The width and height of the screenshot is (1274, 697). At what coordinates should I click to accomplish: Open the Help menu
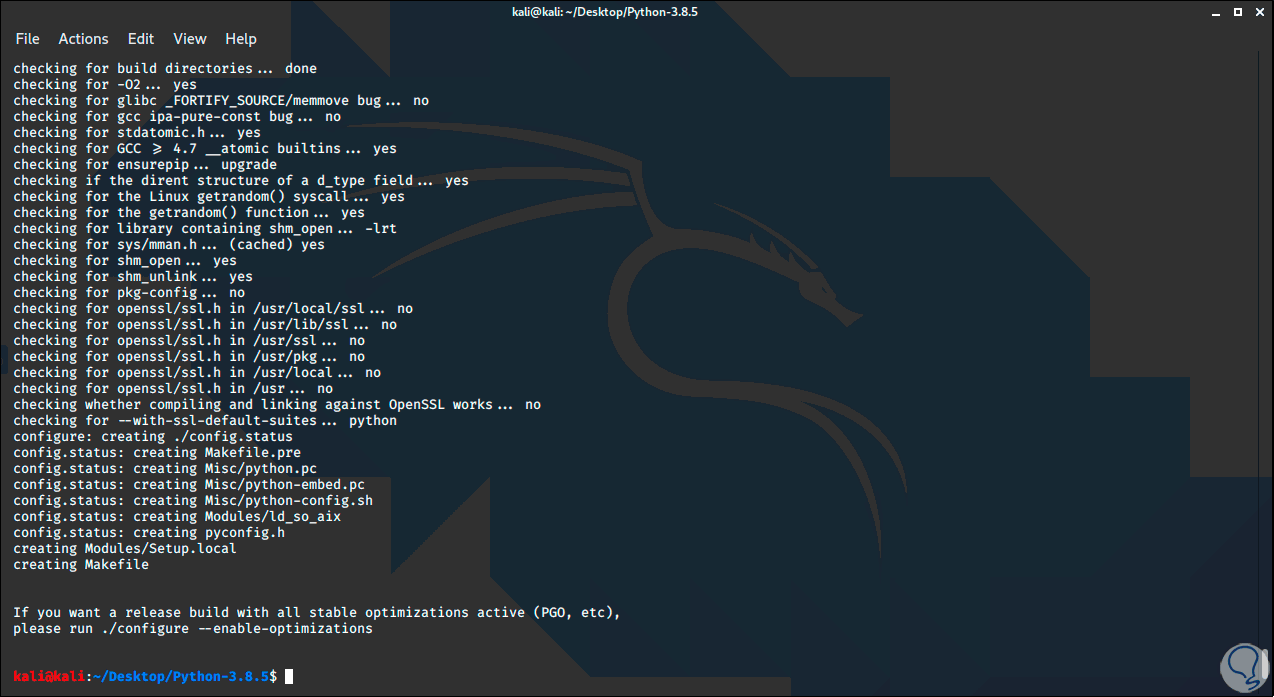point(241,39)
